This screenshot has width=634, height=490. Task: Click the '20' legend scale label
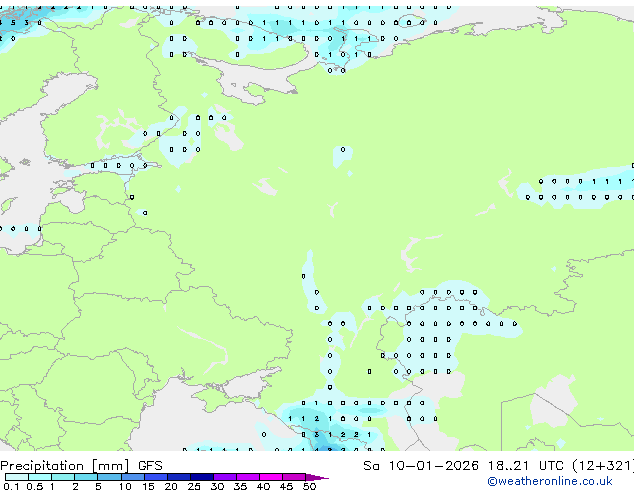[171, 486]
